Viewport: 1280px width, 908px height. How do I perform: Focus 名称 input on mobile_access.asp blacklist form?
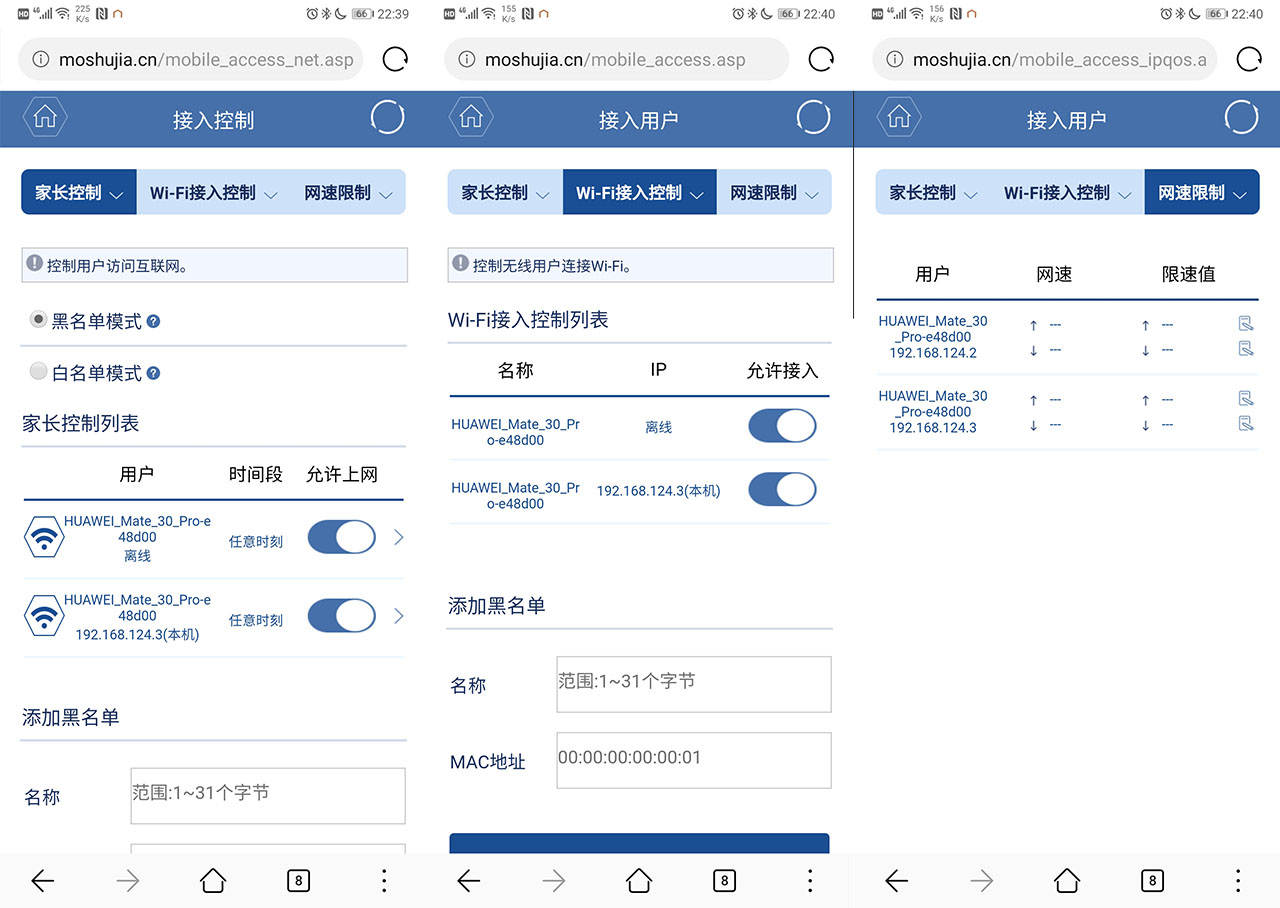694,684
